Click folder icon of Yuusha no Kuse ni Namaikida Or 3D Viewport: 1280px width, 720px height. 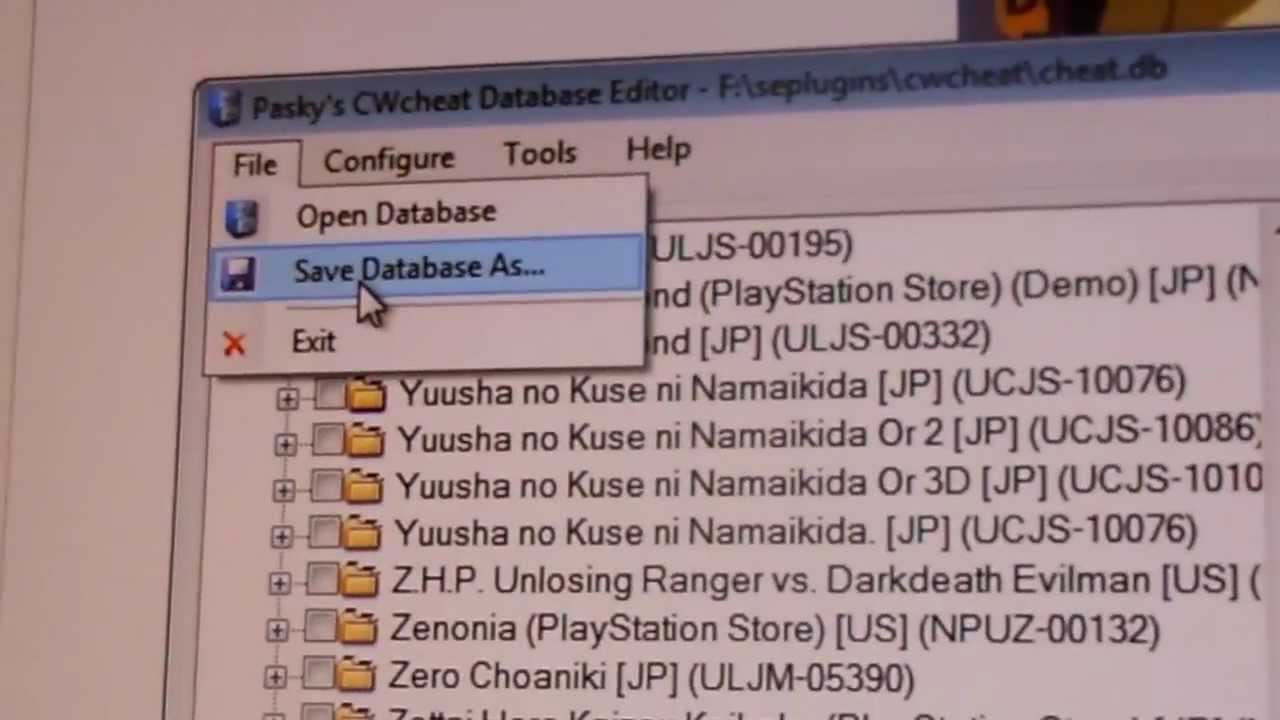pyautogui.click(x=364, y=487)
